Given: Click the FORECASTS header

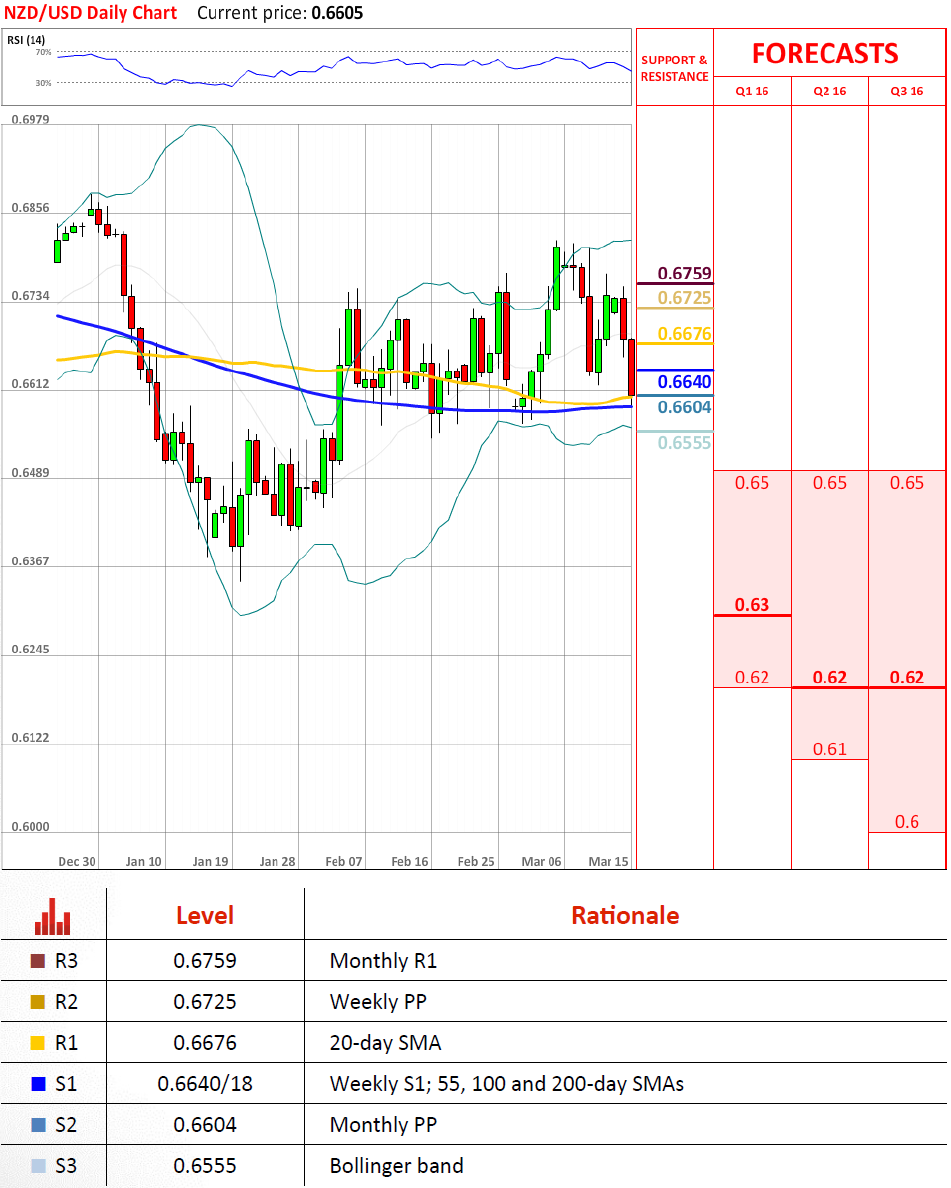Looking at the screenshot, I should (x=825, y=53).
